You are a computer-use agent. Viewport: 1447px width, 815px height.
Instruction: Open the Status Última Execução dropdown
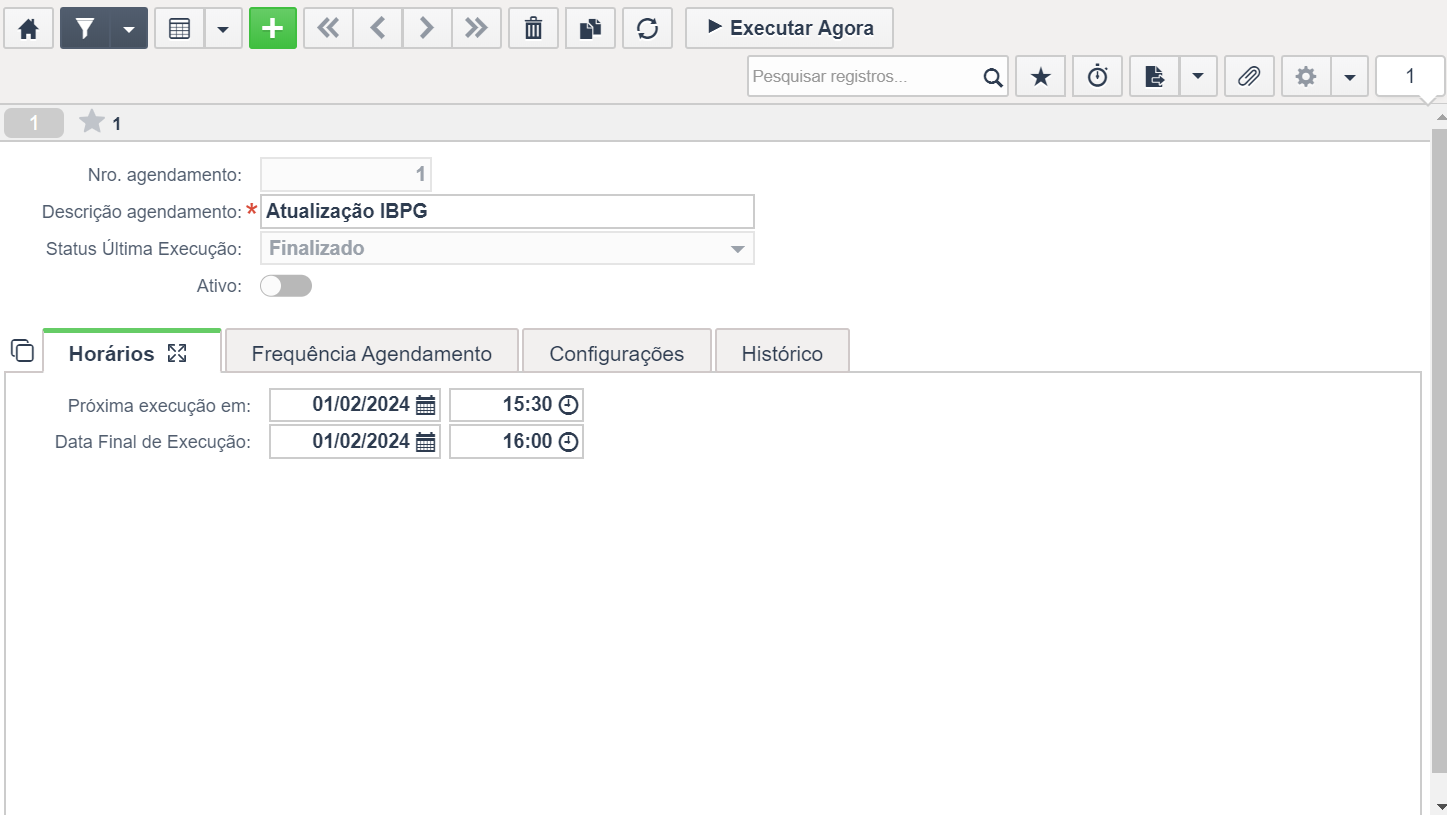pyautogui.click(x=507, y=248)
